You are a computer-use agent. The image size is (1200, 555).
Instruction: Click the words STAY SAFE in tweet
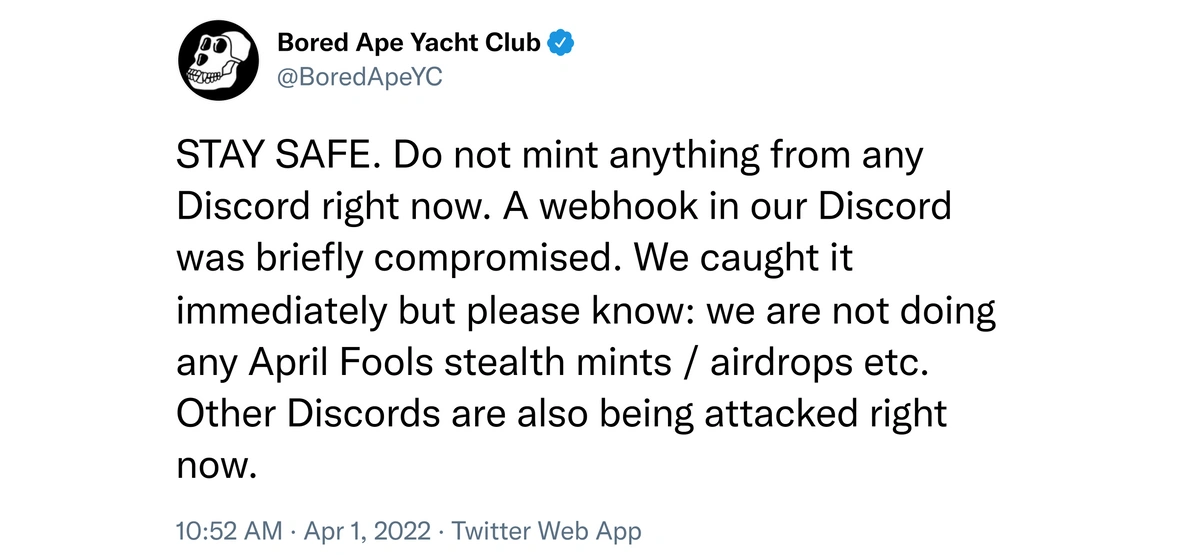coord(274,157)
